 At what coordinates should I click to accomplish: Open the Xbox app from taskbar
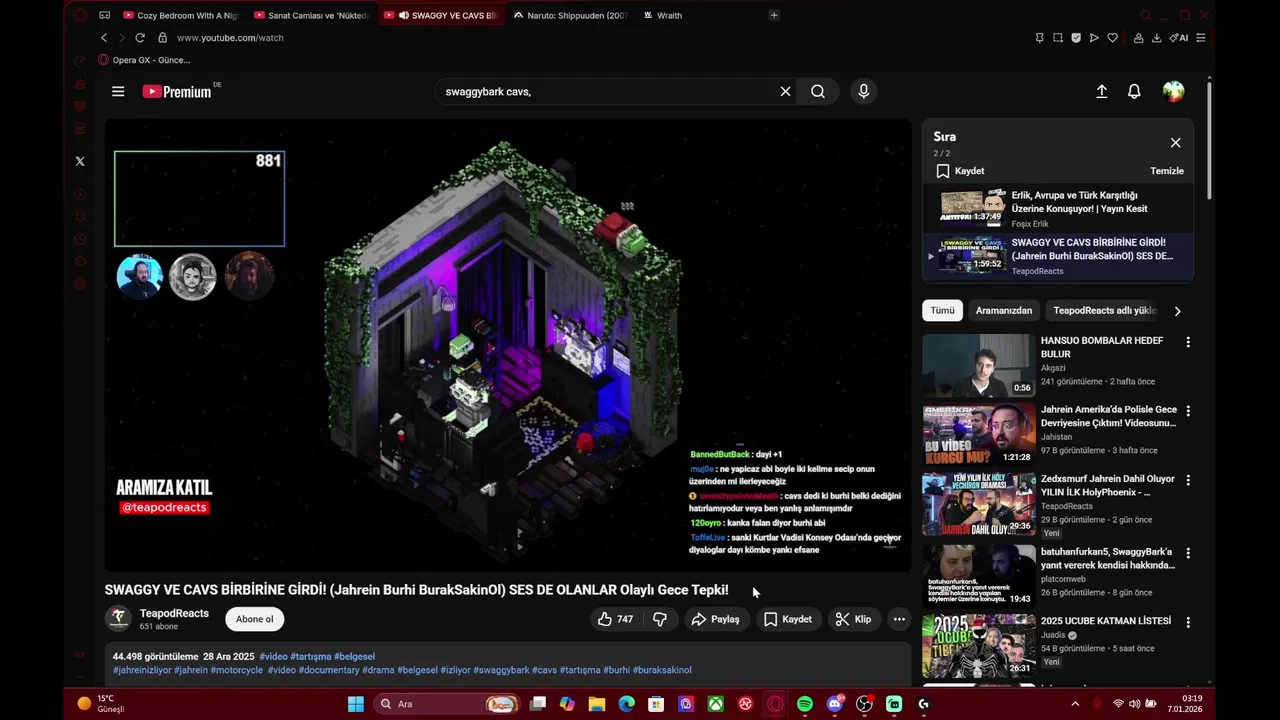716,704
